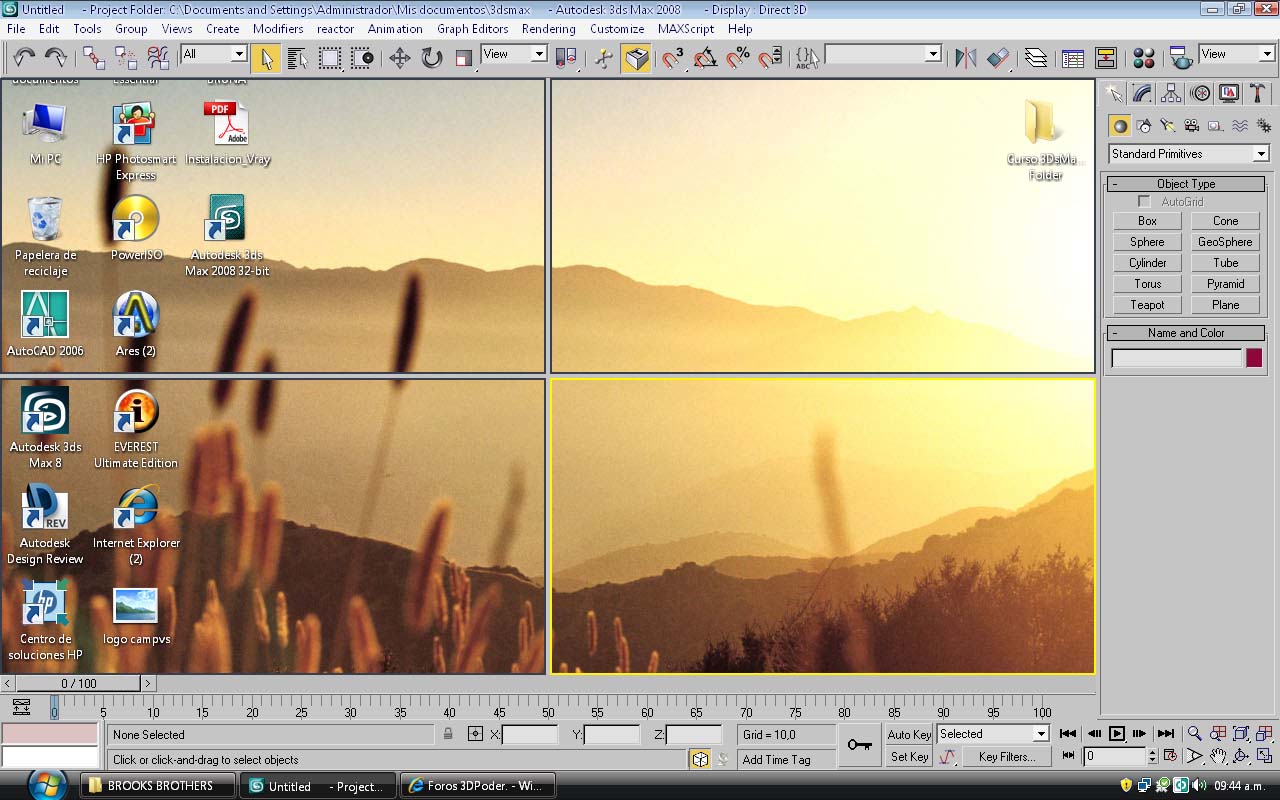Image resolution: width=1280 pixels, height=800 pixels.
Task: Open the Rendering menu
Action: tap(548, 29)
